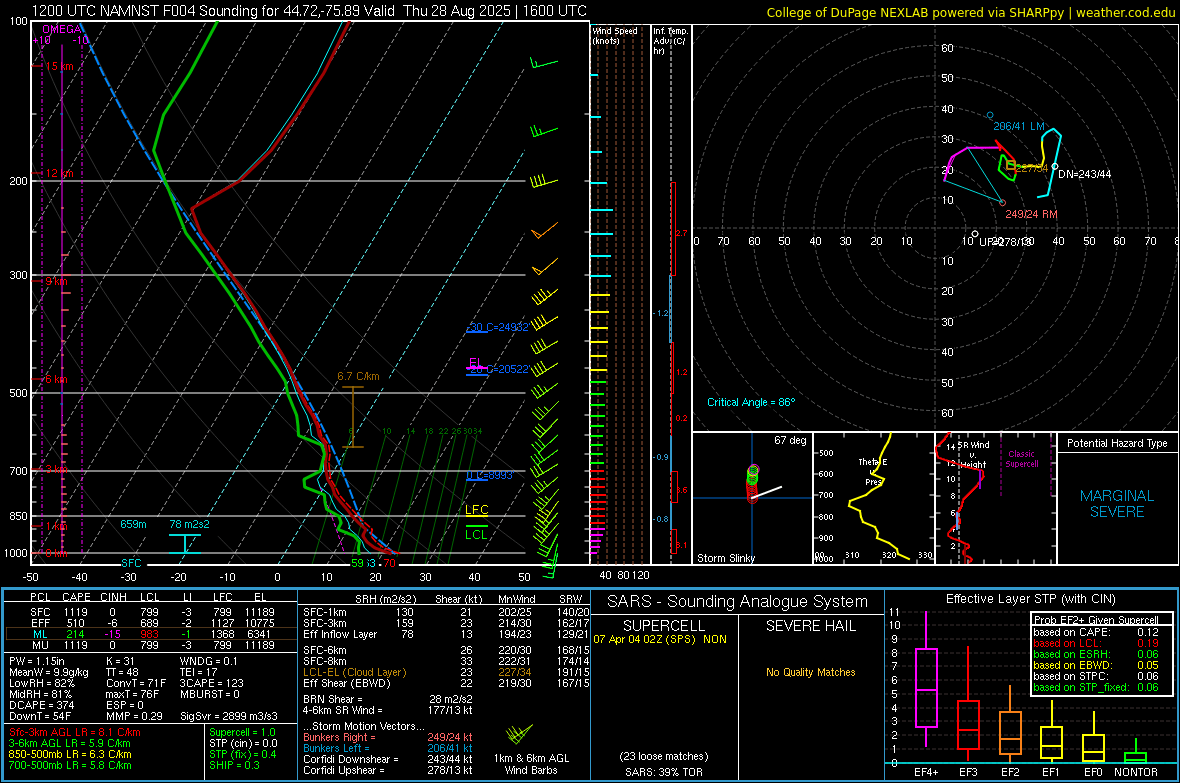Click the yellow 'LFC' label on the skew-T
This screenshot has width=1180, height=783.
point(476,510)
